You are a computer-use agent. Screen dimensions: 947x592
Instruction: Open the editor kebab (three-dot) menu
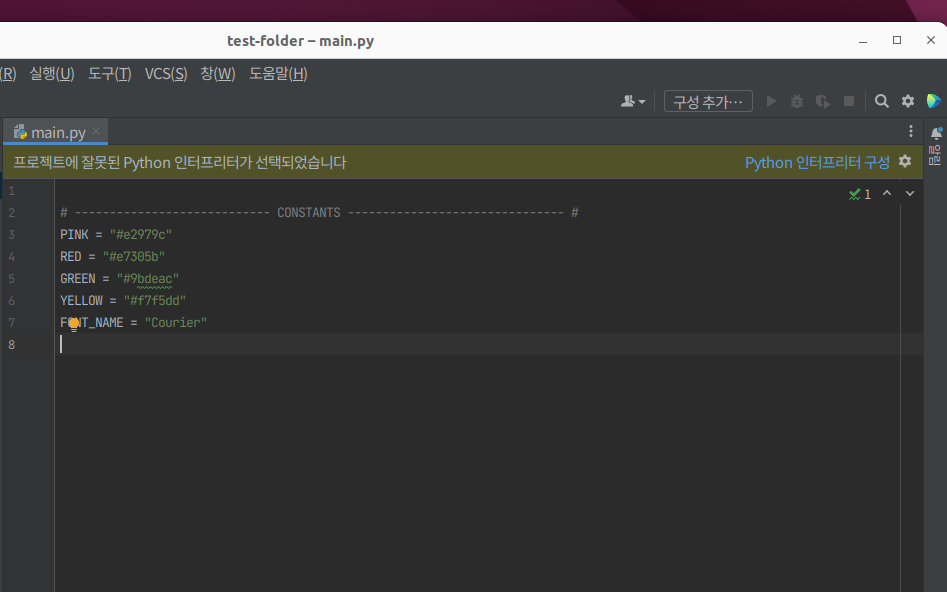[910, 131]
